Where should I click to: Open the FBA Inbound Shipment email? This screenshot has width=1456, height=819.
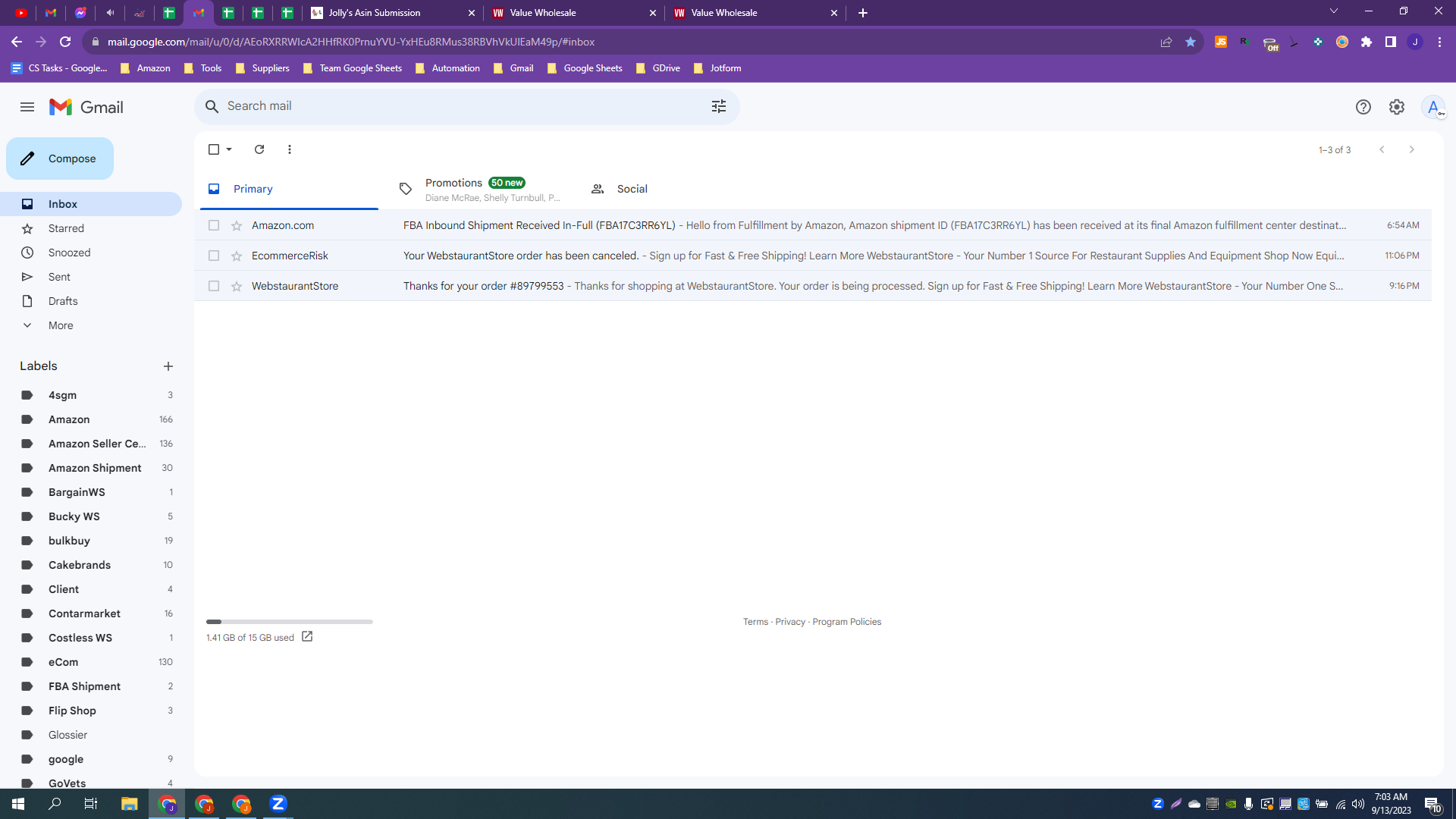[813, 225]
